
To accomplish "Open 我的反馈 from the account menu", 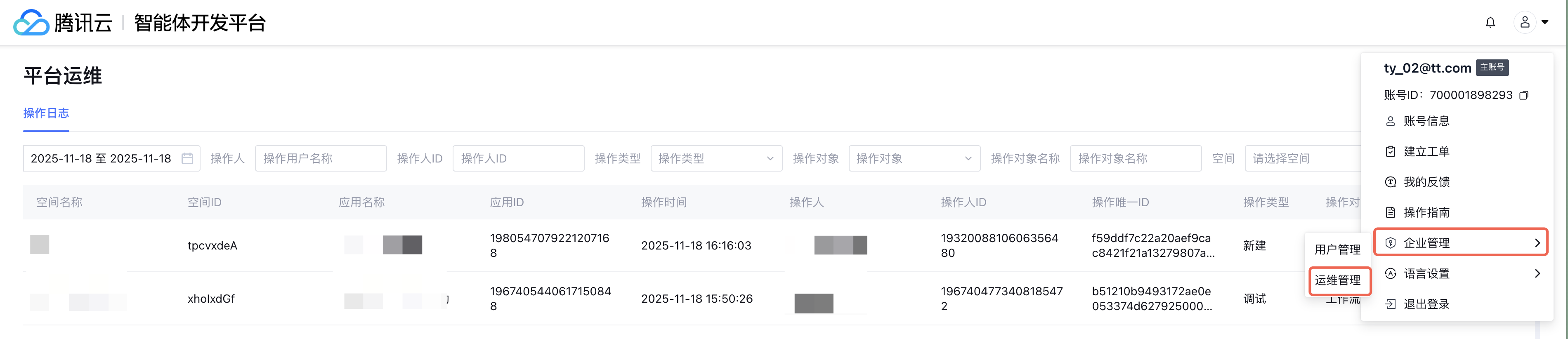I will pos(1426,182).
